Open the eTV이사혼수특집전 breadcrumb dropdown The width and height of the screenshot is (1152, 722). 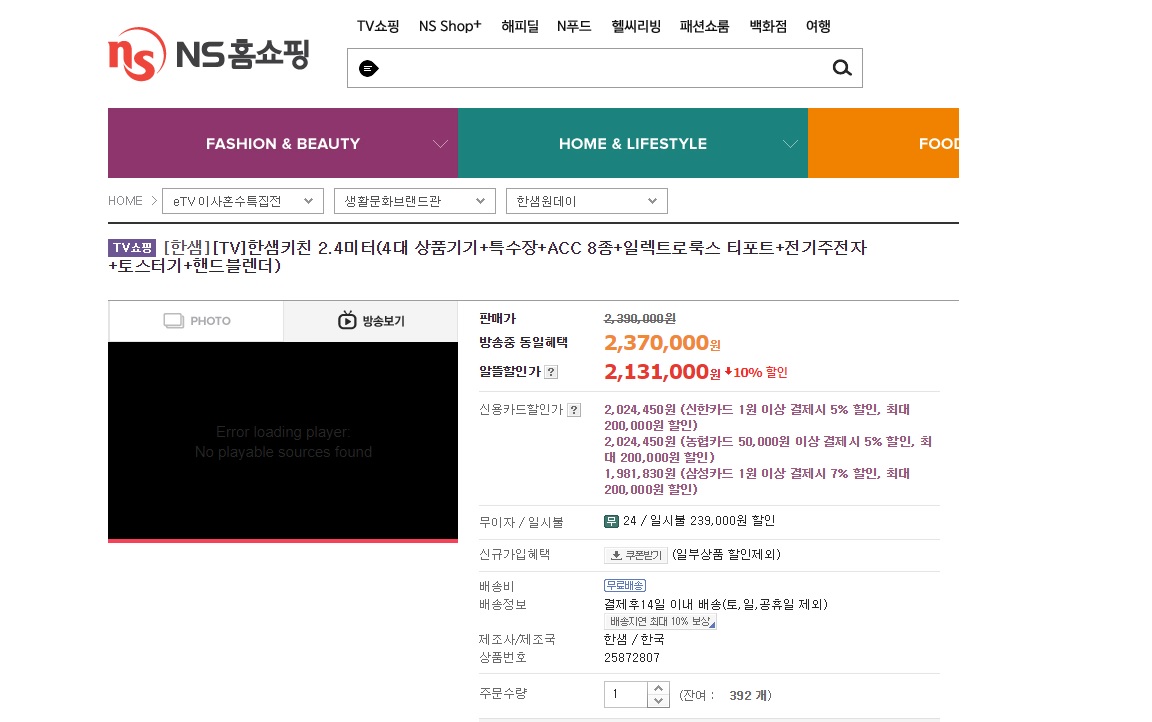point(244,201)
